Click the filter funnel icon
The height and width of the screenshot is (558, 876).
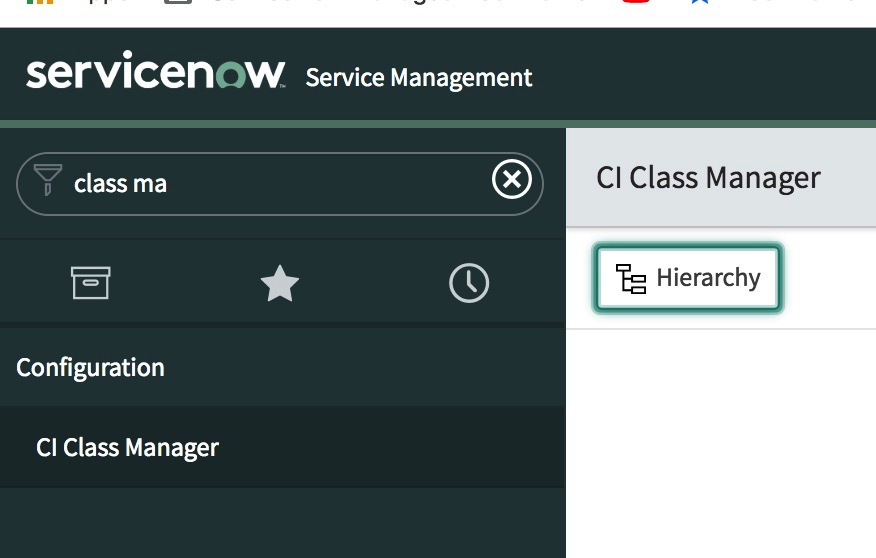[x=48, y=179]
